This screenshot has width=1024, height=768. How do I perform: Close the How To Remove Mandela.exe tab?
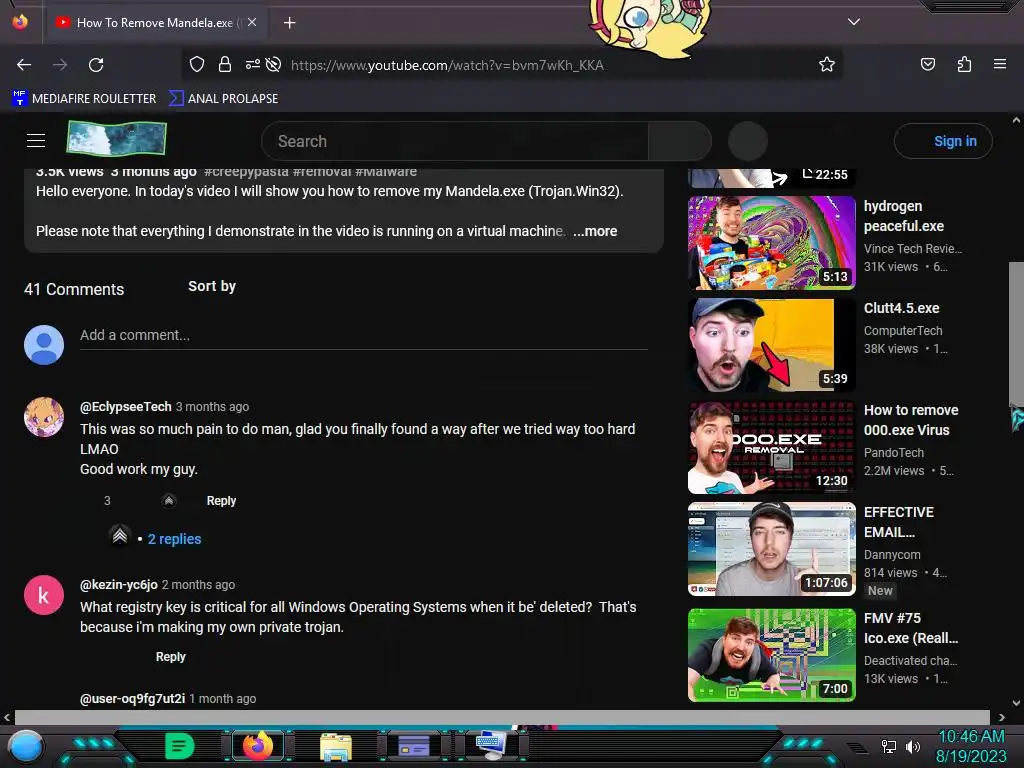[x=252, y=22]
